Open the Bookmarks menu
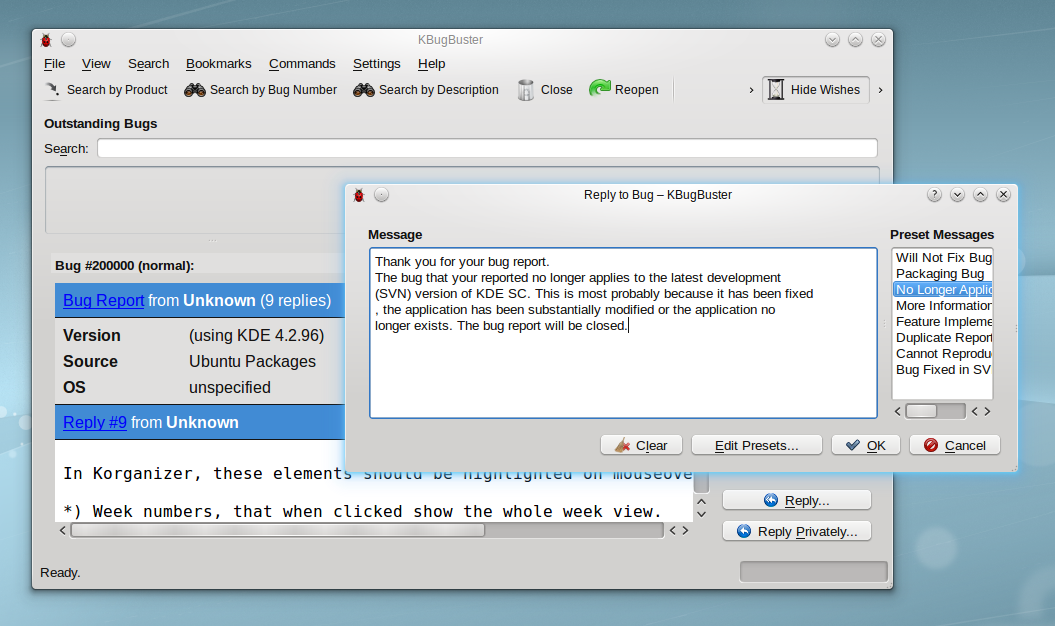The image size is (1055, 626). click(219, 64)
